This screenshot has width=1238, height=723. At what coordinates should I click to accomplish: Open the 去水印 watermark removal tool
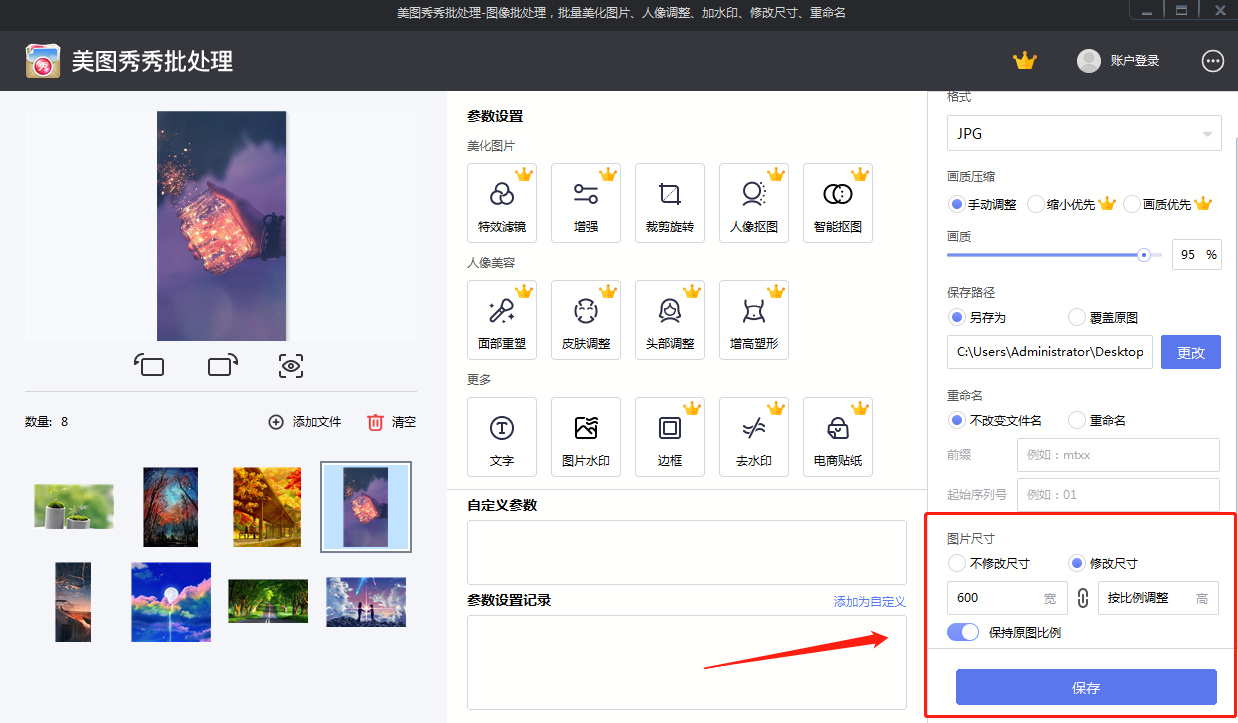[x=754, y=437]
